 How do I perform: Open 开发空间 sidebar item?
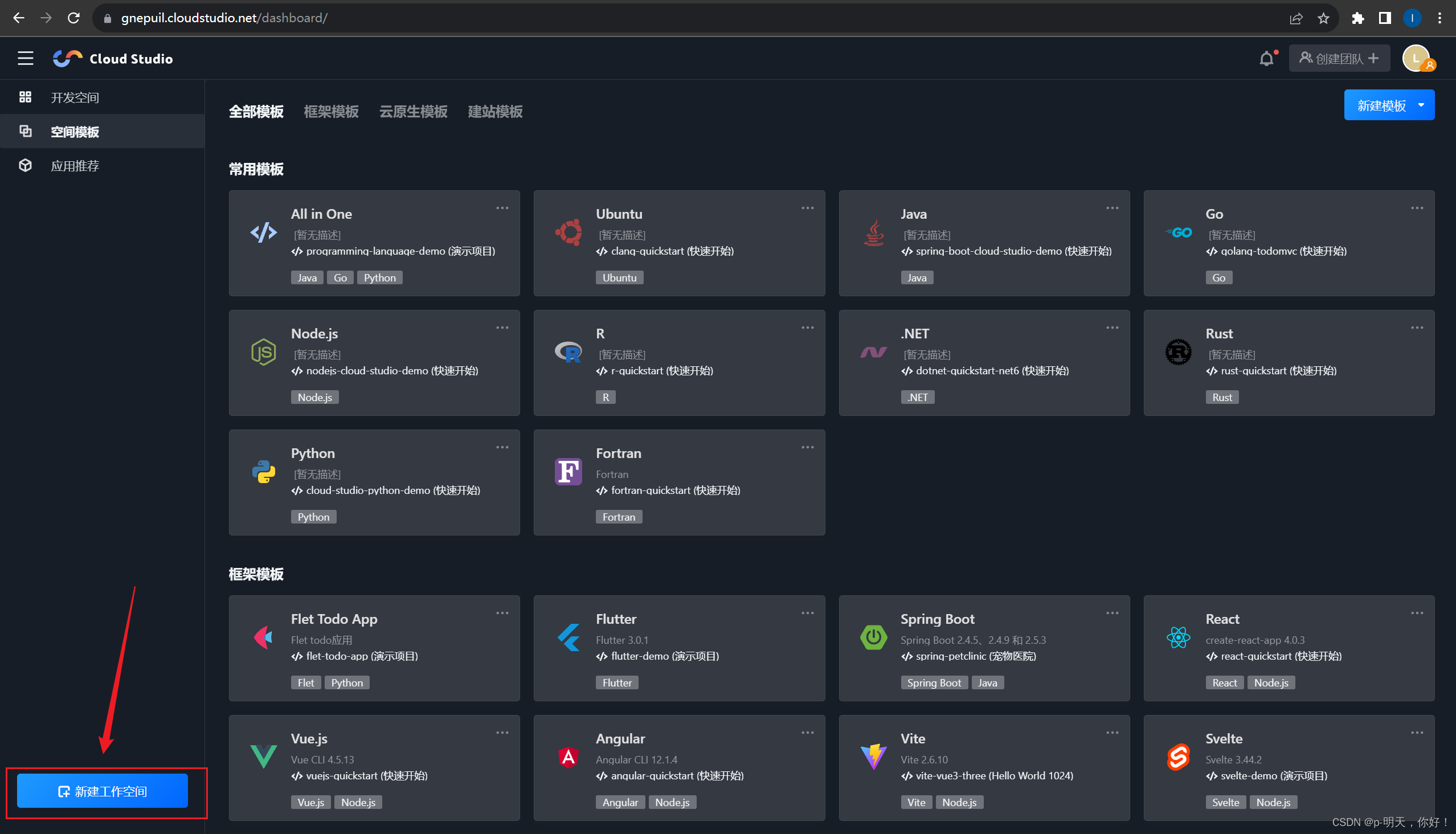pos(76,96)
